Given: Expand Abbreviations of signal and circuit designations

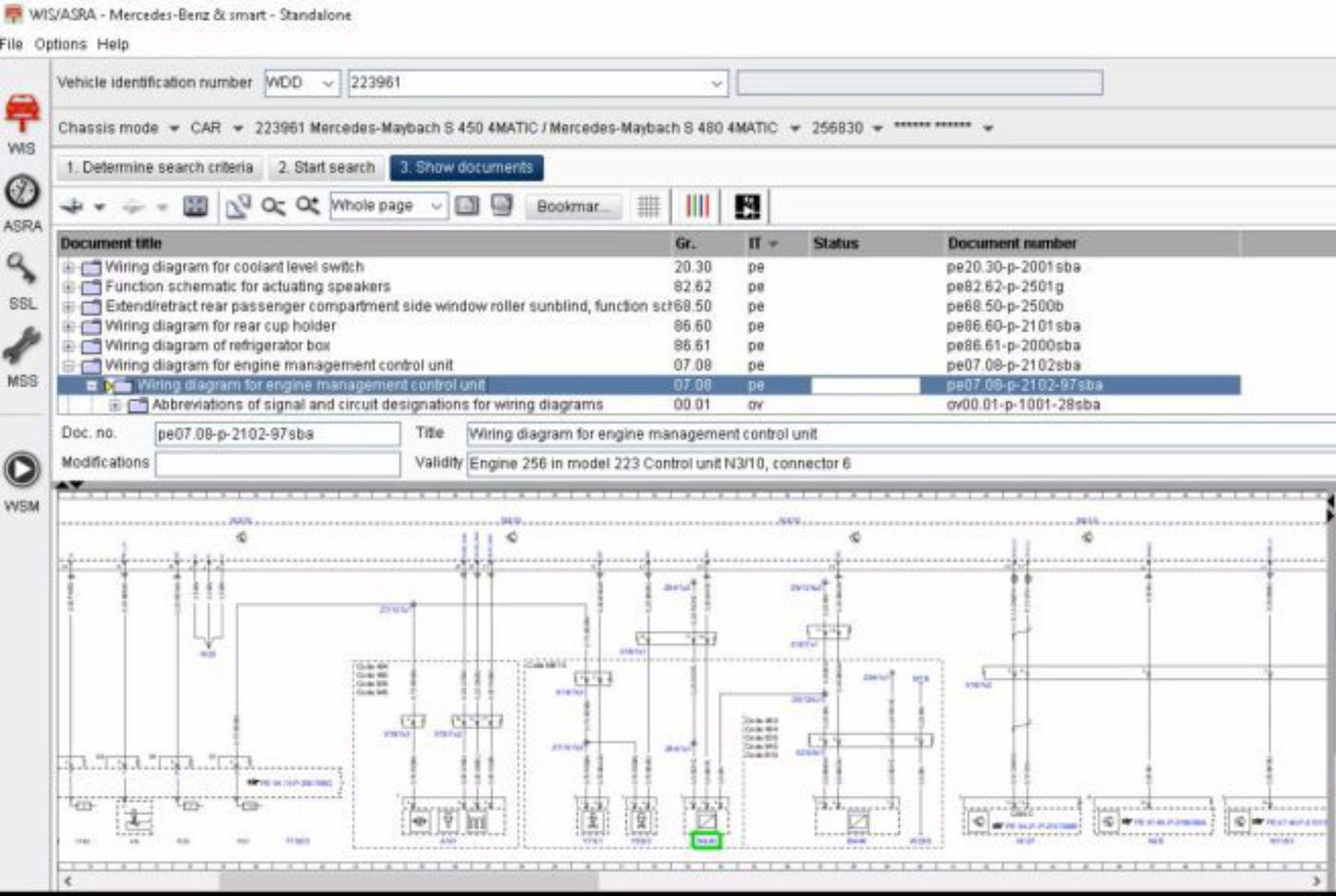Looking at the screenshot, I should 115,405.
